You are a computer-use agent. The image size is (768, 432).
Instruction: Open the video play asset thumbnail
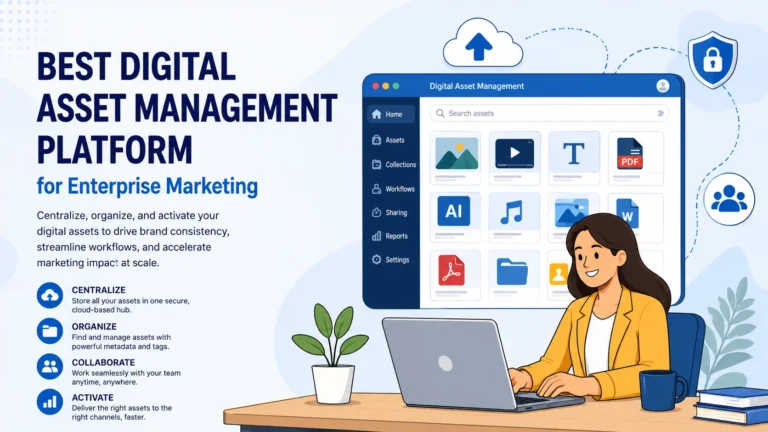coord(514,158)
